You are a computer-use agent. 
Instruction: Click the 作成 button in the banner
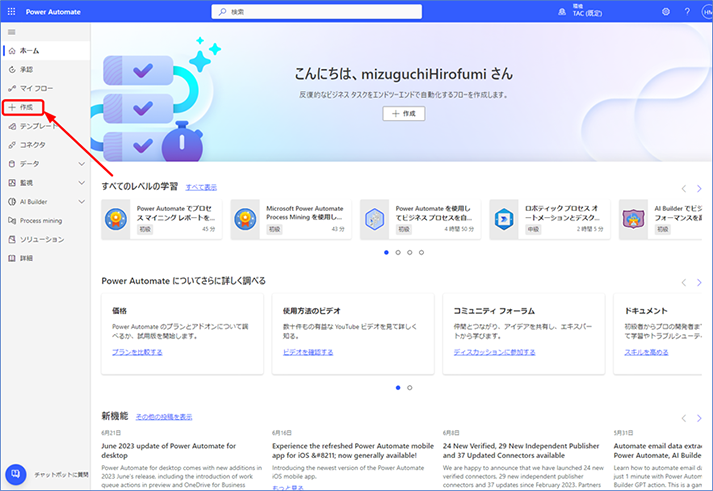click(x=404, y=114)
